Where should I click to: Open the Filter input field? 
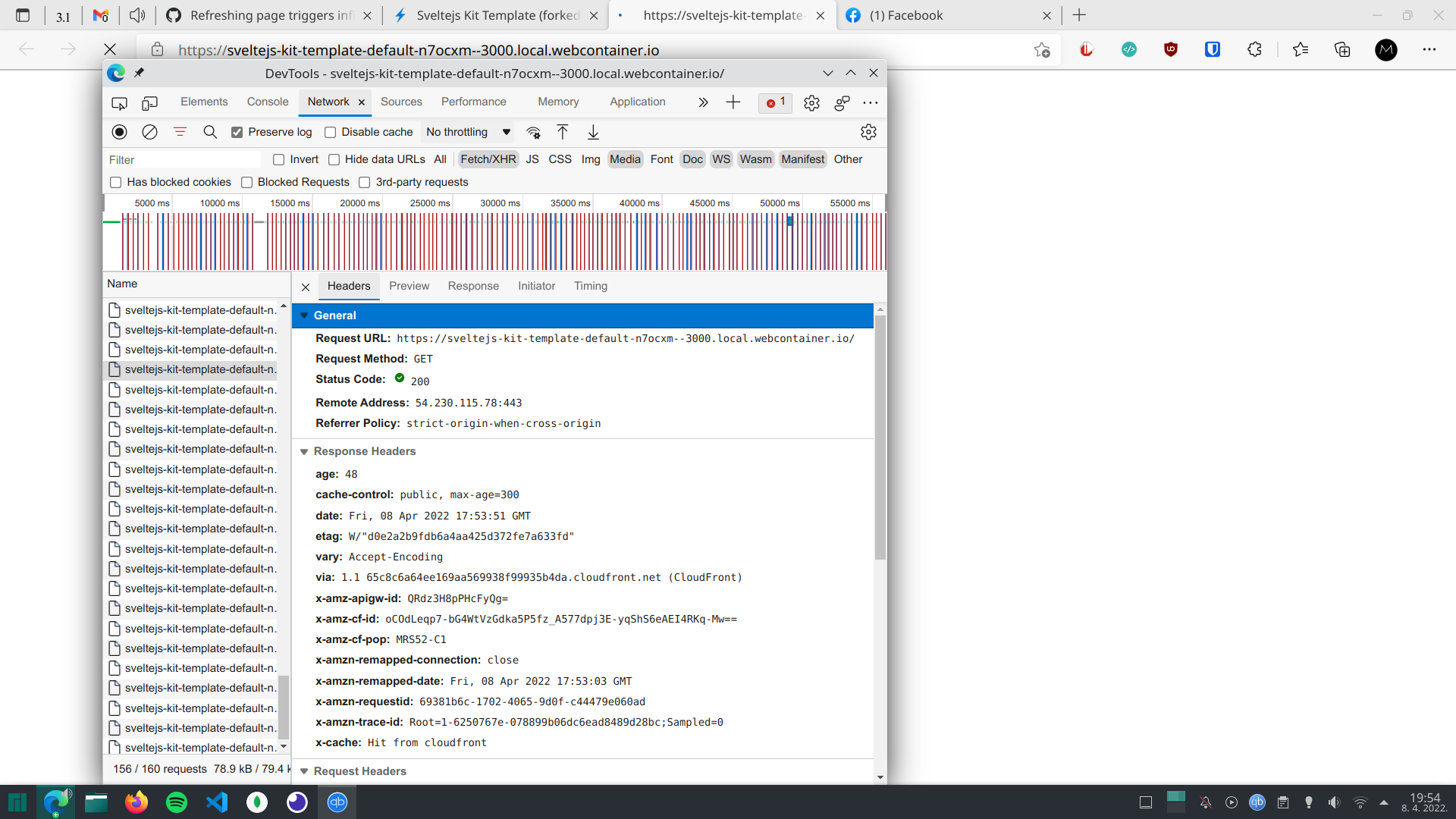(x=182, y=159)
